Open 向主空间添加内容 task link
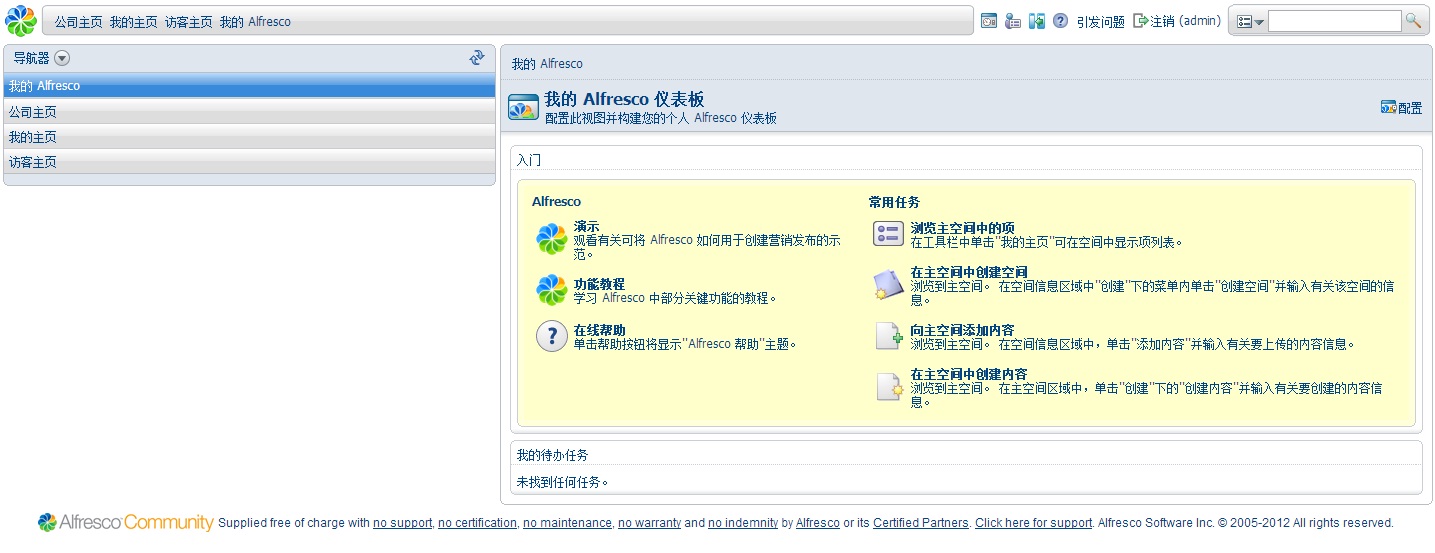The height and width of the screenshot is (553, 1435). (x=962, y=330)
